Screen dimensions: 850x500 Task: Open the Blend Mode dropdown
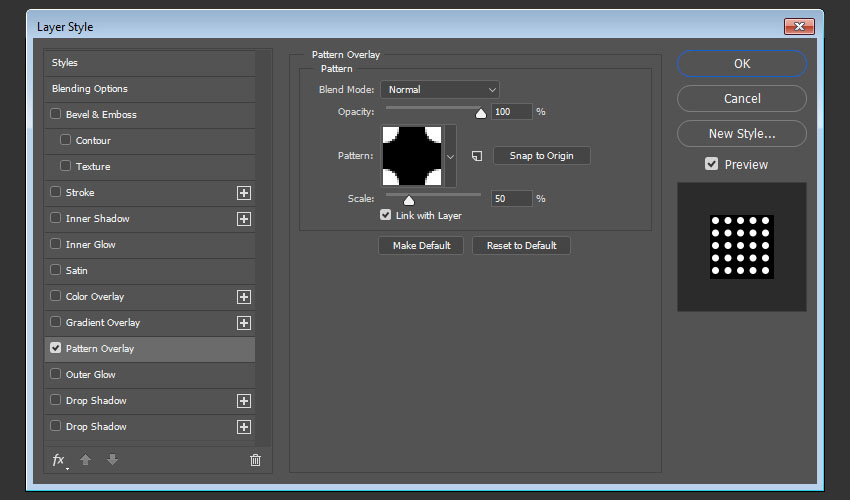coord(439,90)
